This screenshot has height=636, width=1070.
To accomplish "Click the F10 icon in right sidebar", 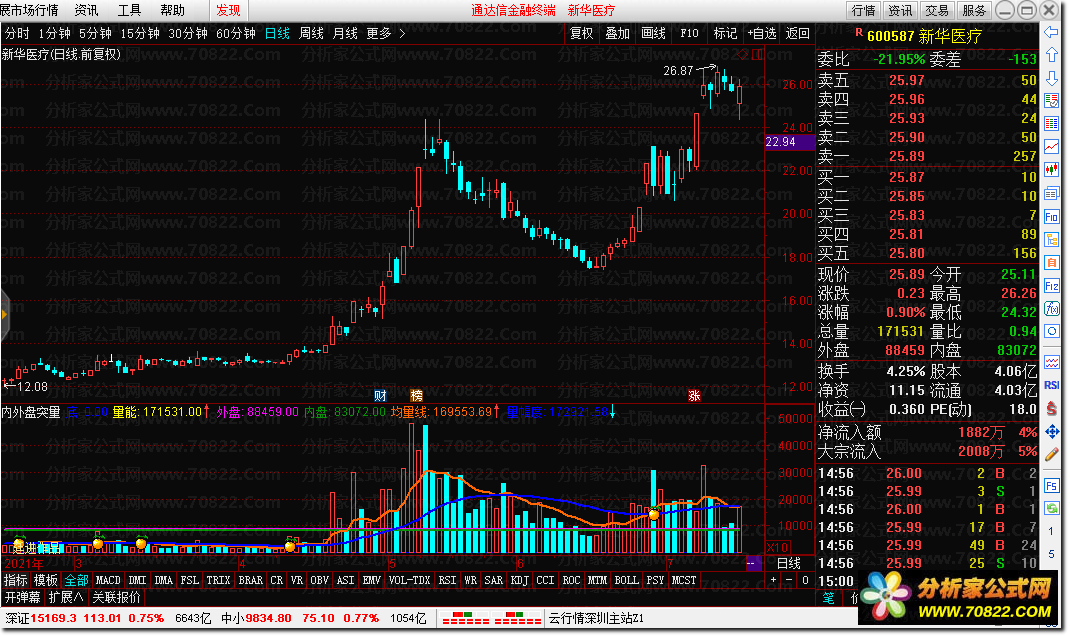I will (x=1052, y=217).
